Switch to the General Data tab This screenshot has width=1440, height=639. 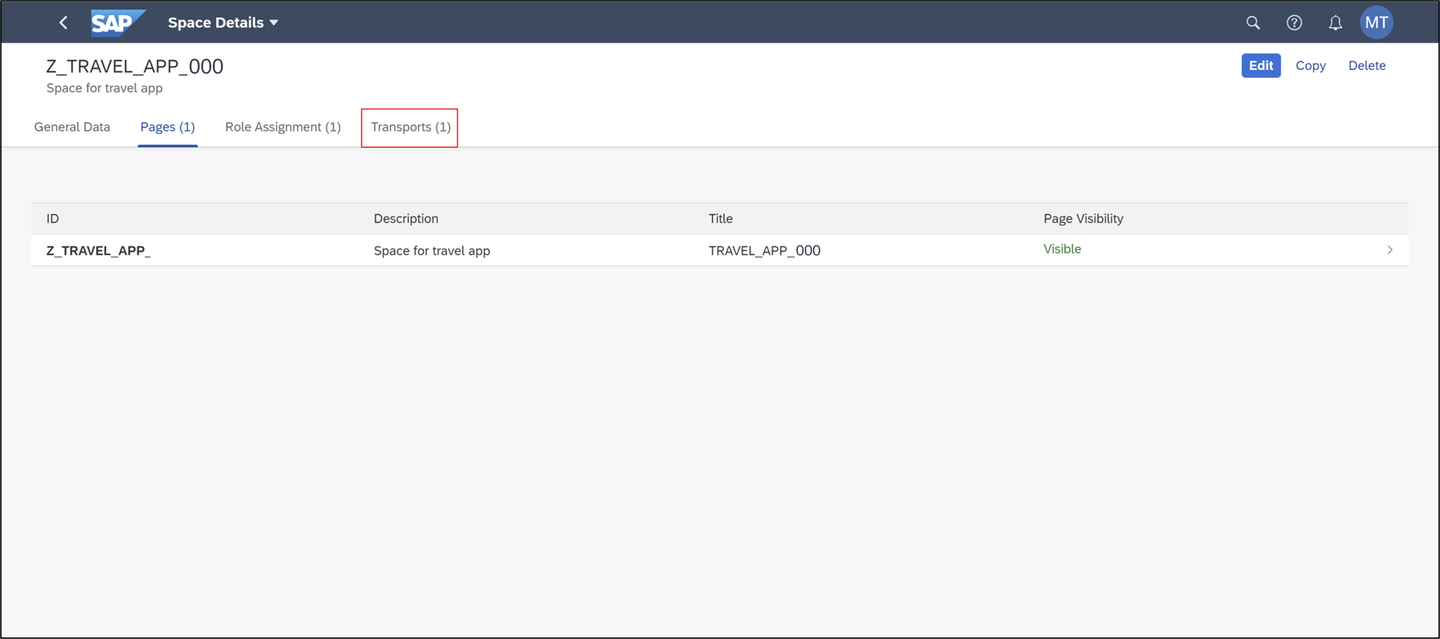pyautogui.click(x=72, y=127)
